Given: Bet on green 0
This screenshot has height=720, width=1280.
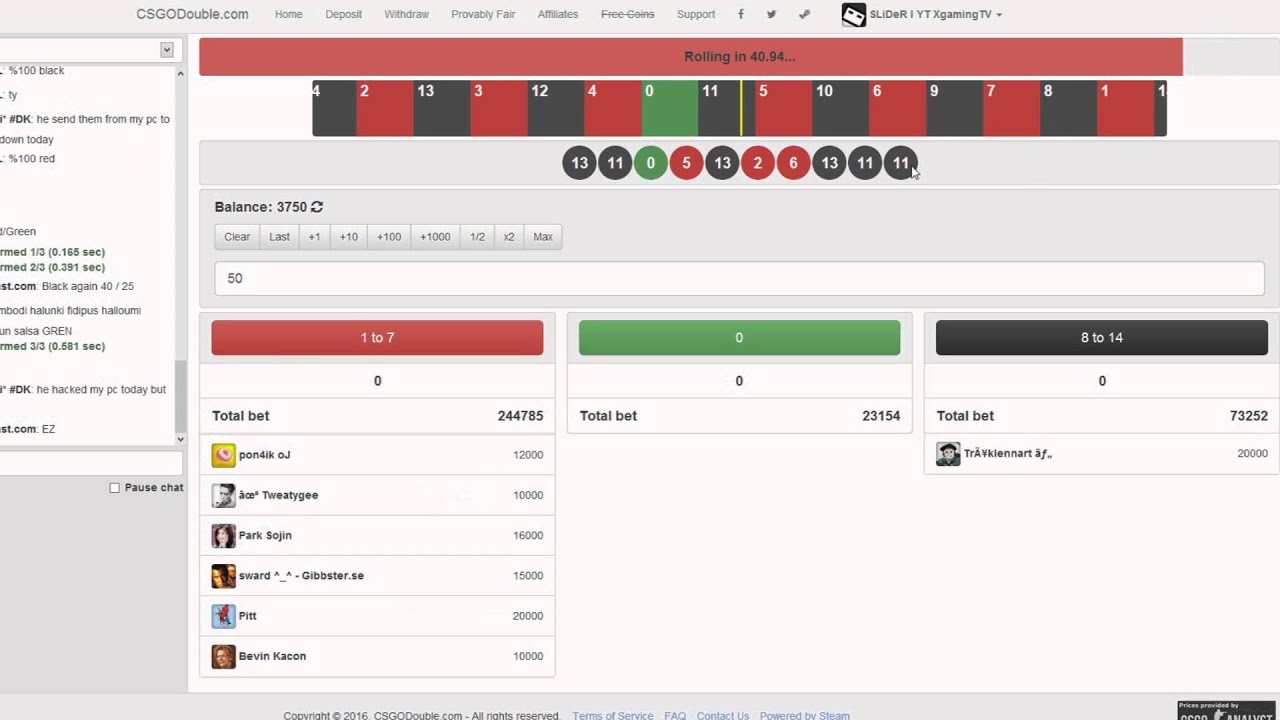Looking at the screenshot, I should click(739, 338).
